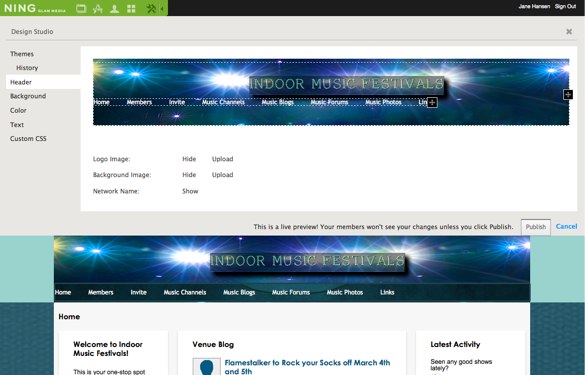Click Music Channels in design preview navigation
The width and height of the screenshot is (585, 375).
click(x=223, y=102)
